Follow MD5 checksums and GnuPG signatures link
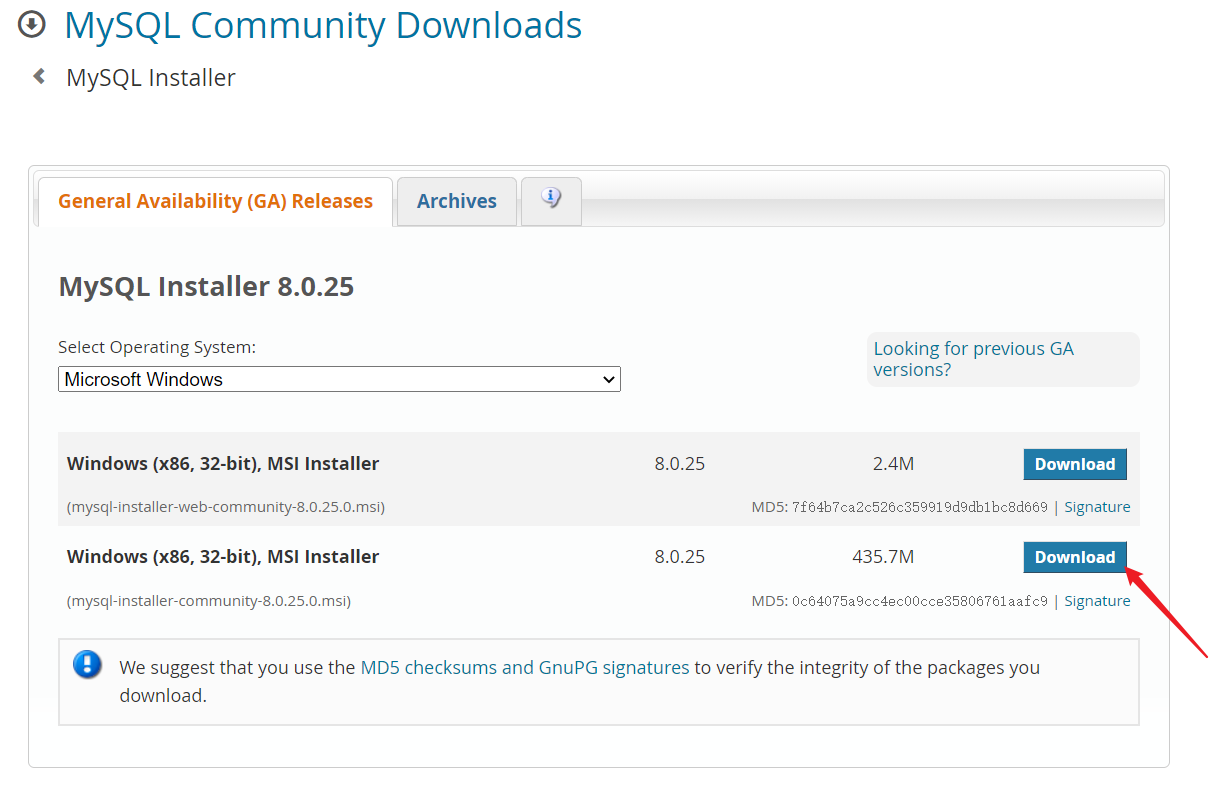This screenshot has height=796, width=1231. 525,667
